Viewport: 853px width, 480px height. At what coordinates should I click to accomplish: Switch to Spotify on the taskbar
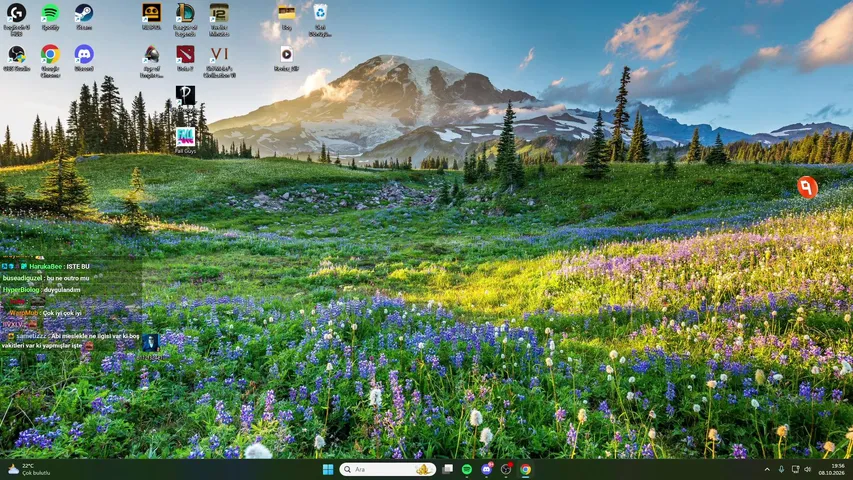467,469
